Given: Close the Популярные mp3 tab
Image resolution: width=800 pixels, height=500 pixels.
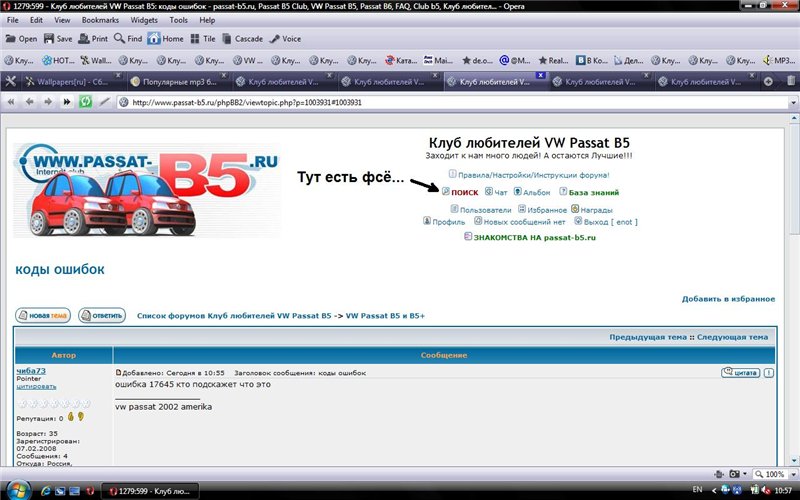Looking at the screenshot, I should [x=223, y=76].
